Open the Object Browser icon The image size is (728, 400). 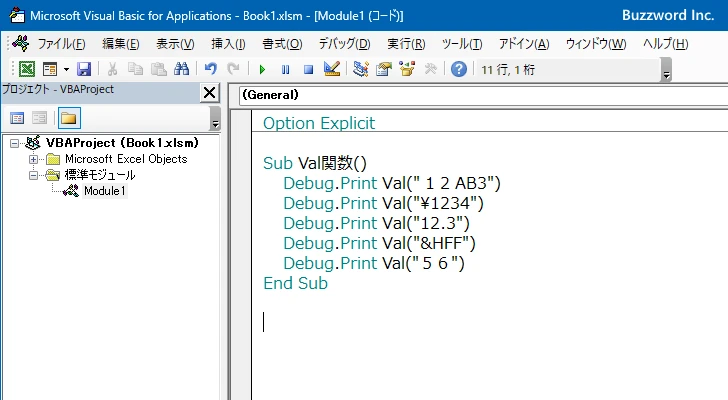point(407,69)
